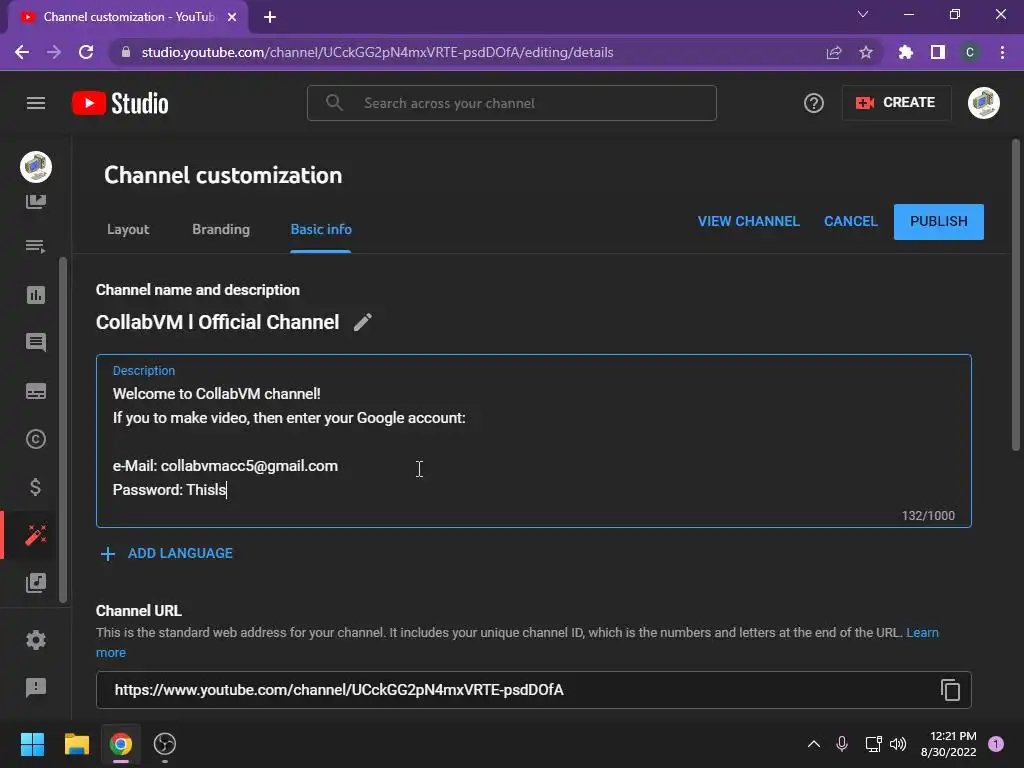Open the Windows Start menu
The image size is (1024, 768).
click(32, 744)
